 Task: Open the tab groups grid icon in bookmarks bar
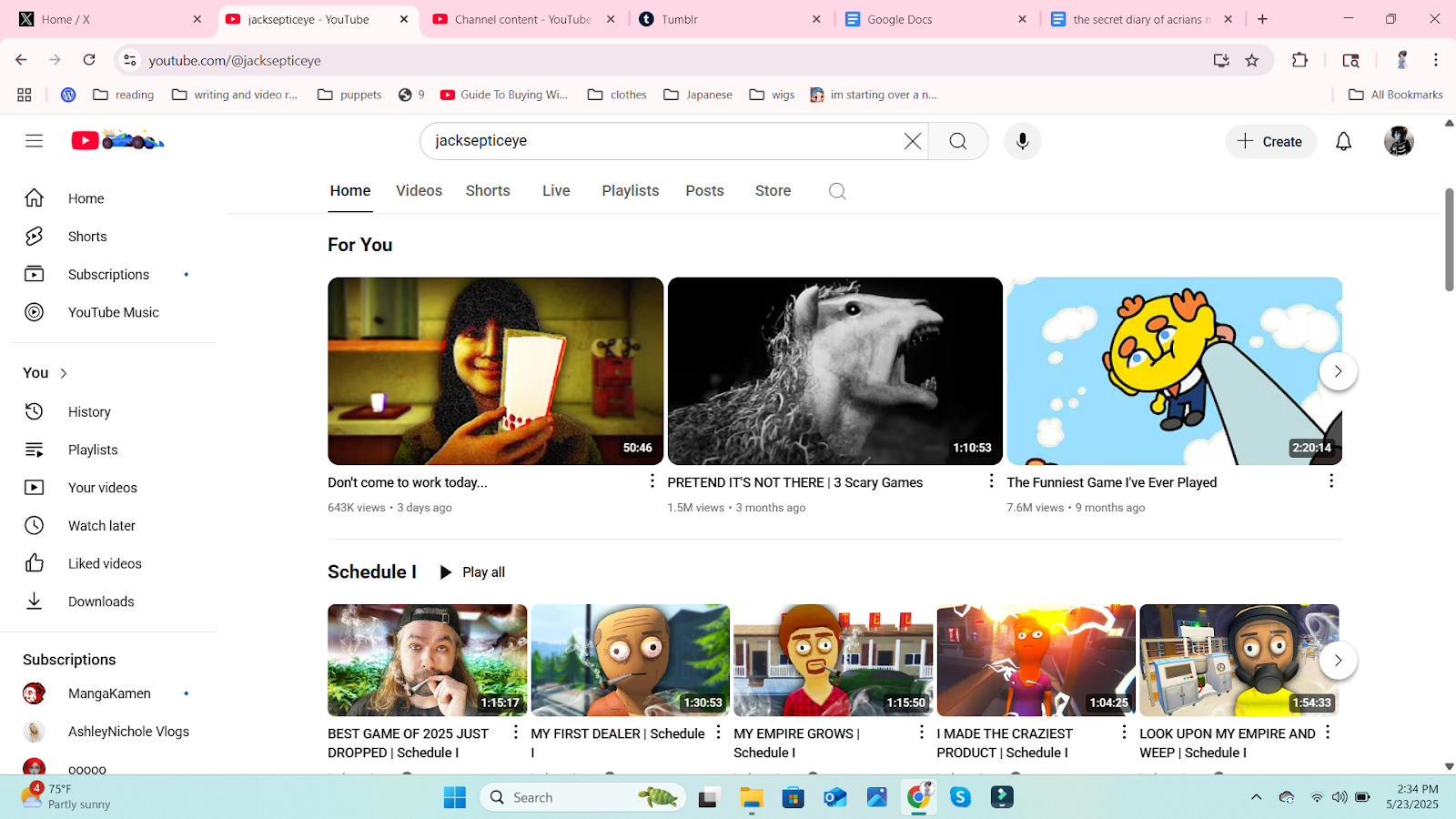(x=25, y=95)
